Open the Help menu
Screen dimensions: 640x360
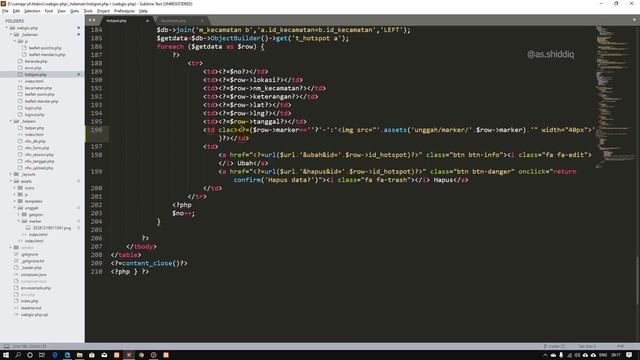coord(143,11)
